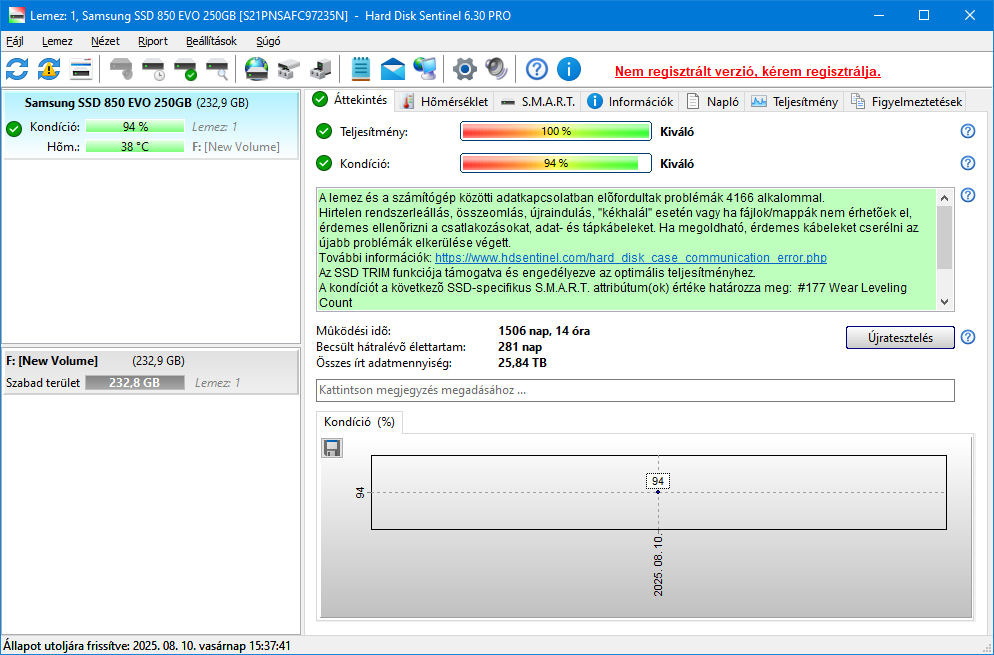Select the F: [New Volume] partition heading
This screenshot has width=994, height=655.
point(52,361)
